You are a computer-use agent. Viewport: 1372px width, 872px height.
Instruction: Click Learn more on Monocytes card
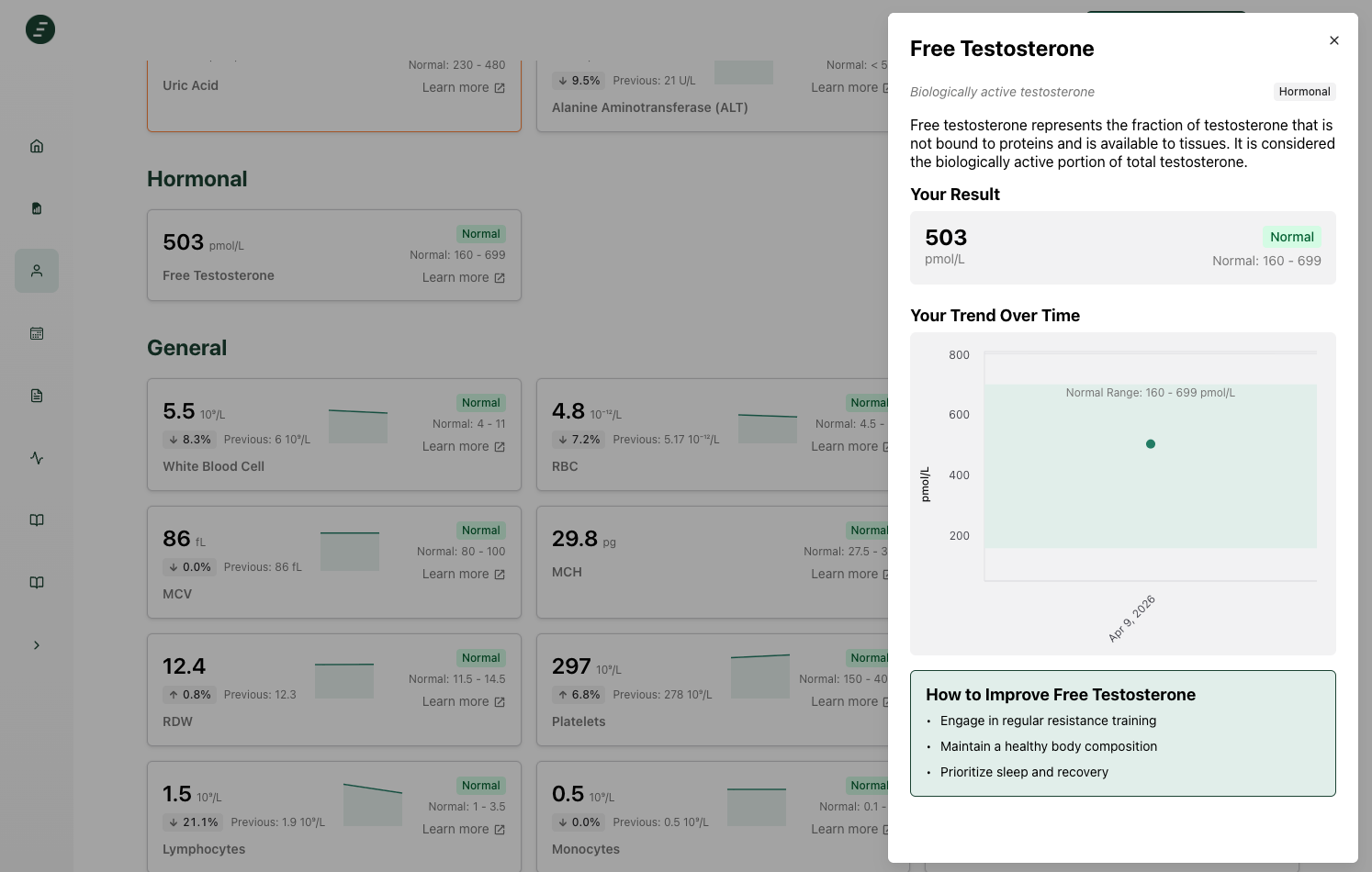[x=849, y=830]
